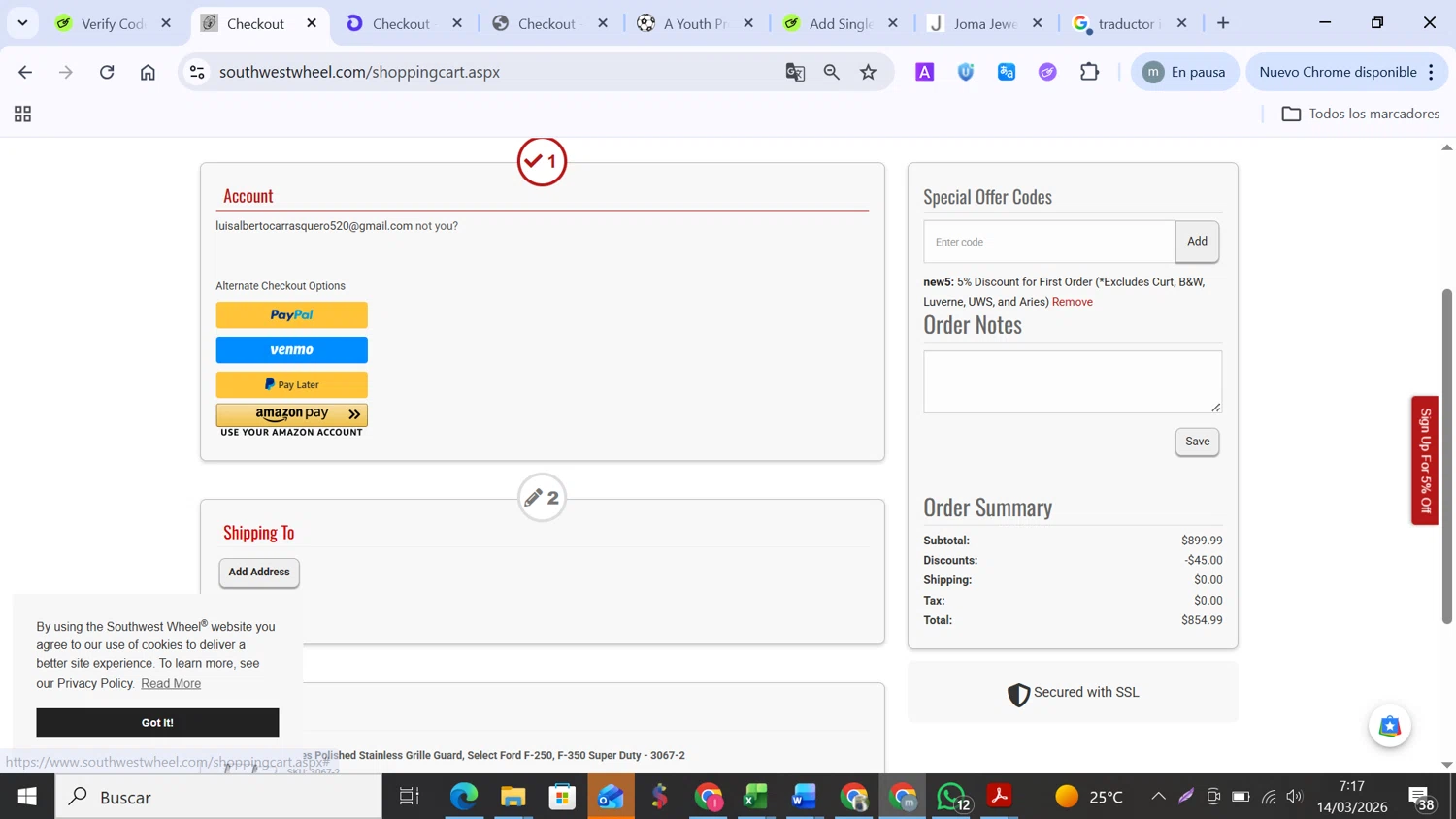Click the browser back arrow

coord(25,72)
